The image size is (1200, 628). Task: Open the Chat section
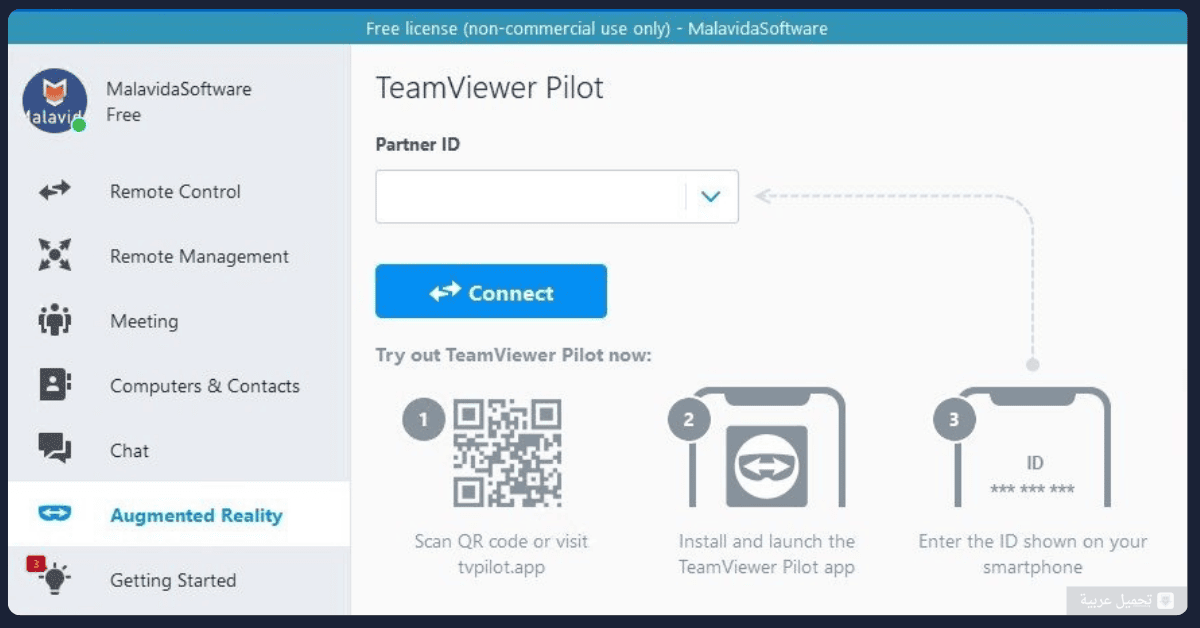[x=180, y=451]
